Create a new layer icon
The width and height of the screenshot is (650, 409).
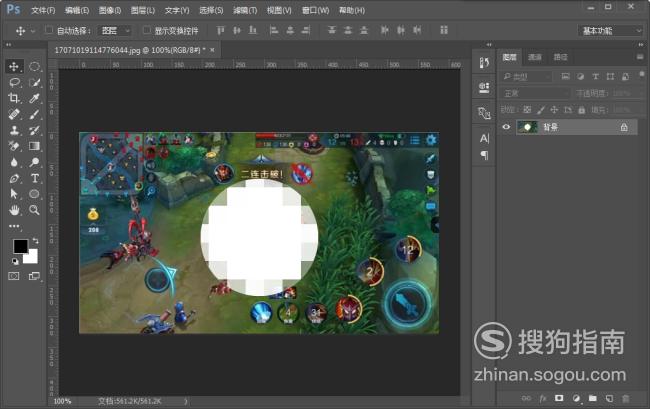click(609, 398)
